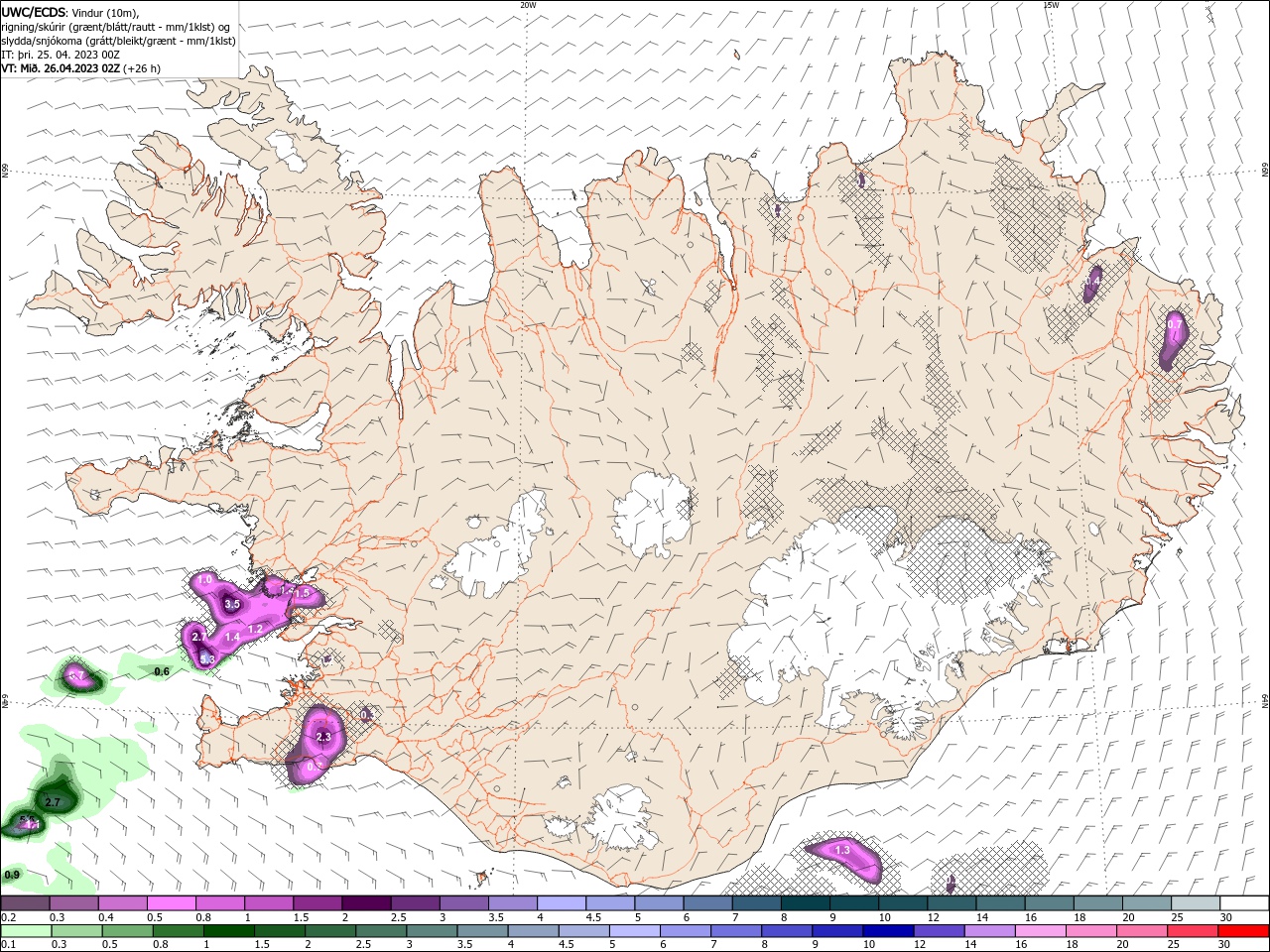Select the 0.4 label on the snow scale

pos(106,917)
